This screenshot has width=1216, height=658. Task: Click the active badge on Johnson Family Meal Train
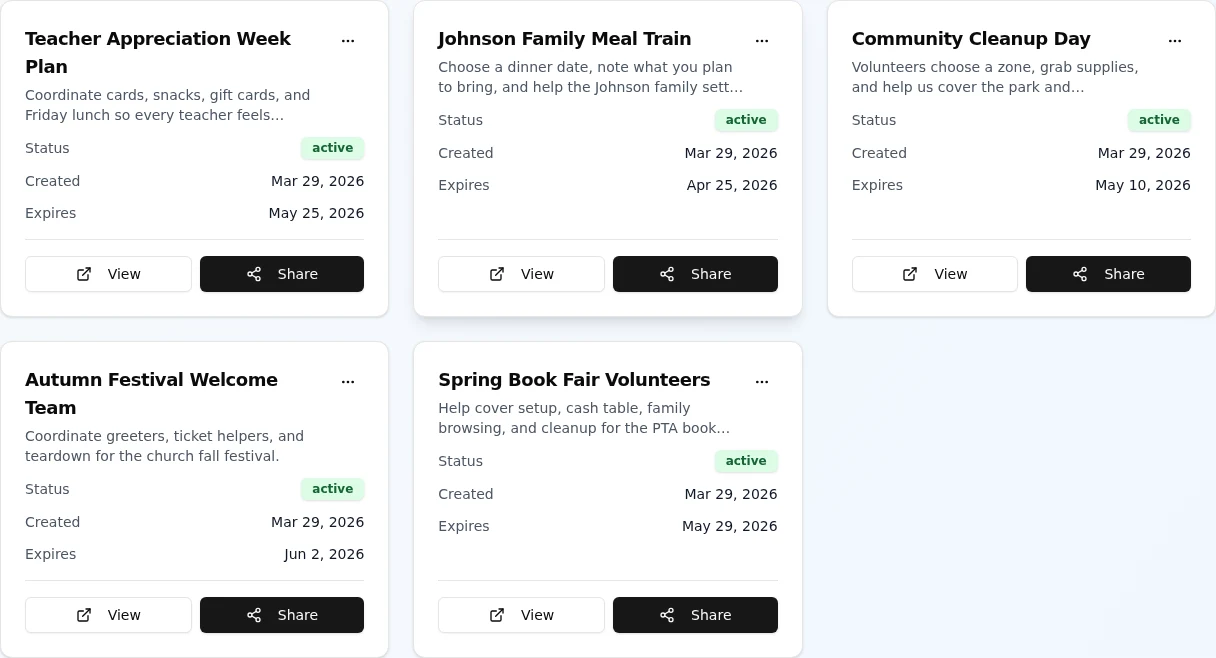pyautogui.click(x=746, y=120)
